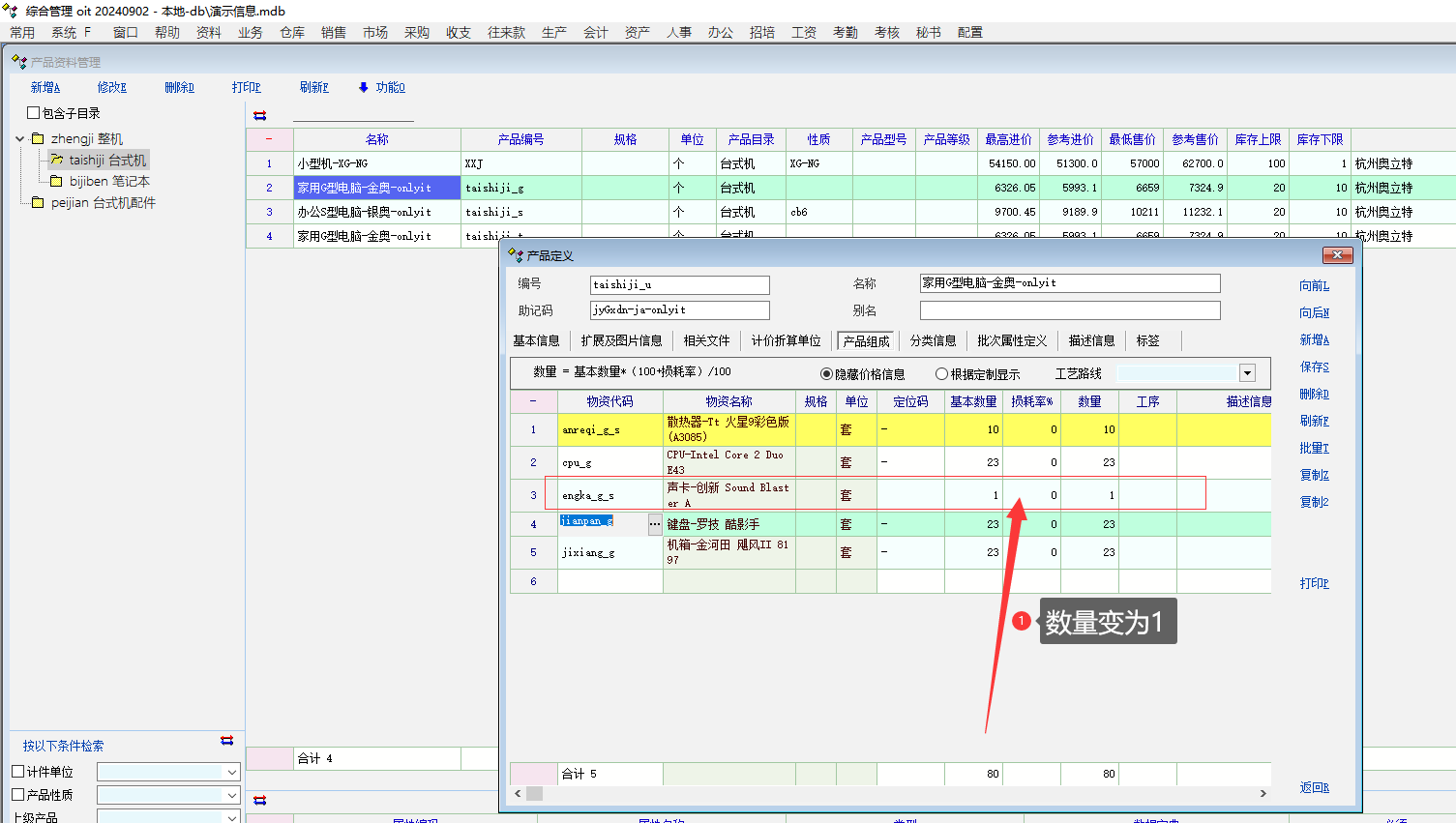Select the taishiji folder icon in tree
Screen dimensions: 1456x823
click(57, 161)
